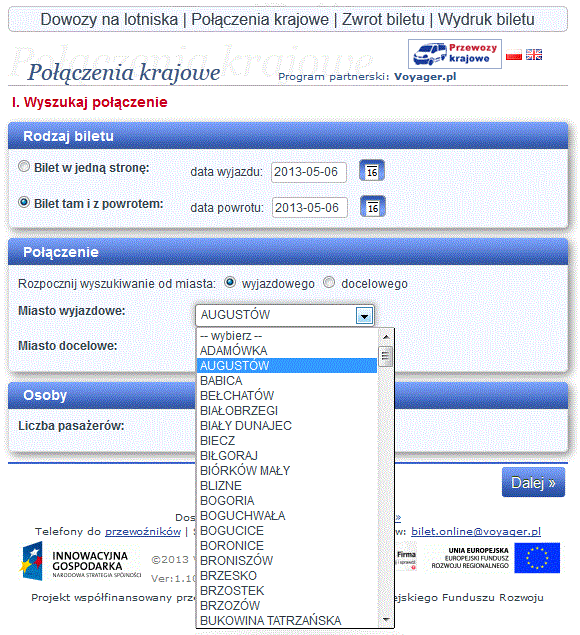Click the Przewozy krajowe logo
The height and width of the screenshot is (635, 580).
tap(454, 53)
